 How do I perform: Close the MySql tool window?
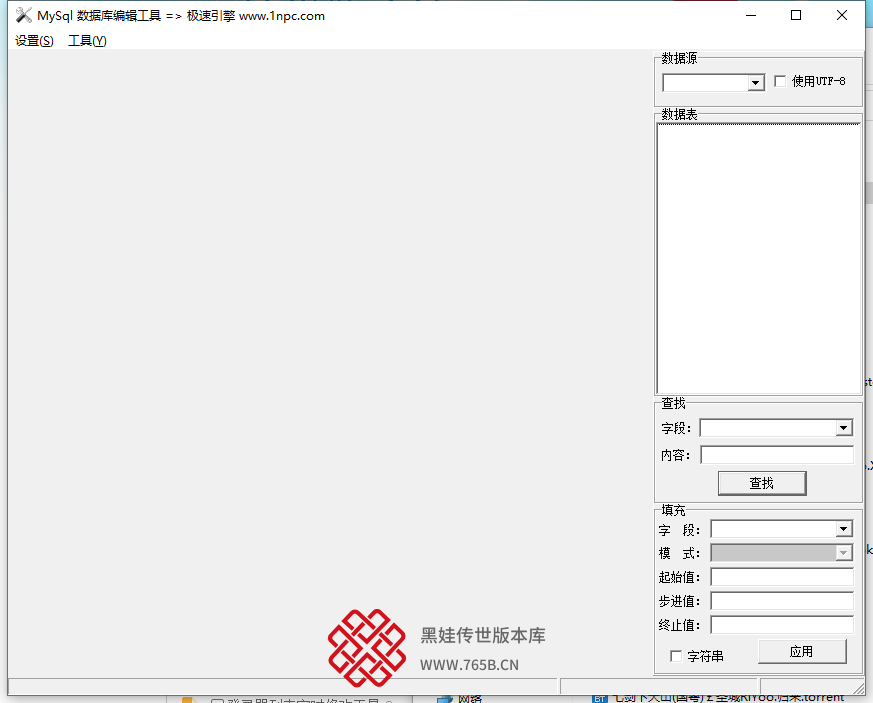842,16
